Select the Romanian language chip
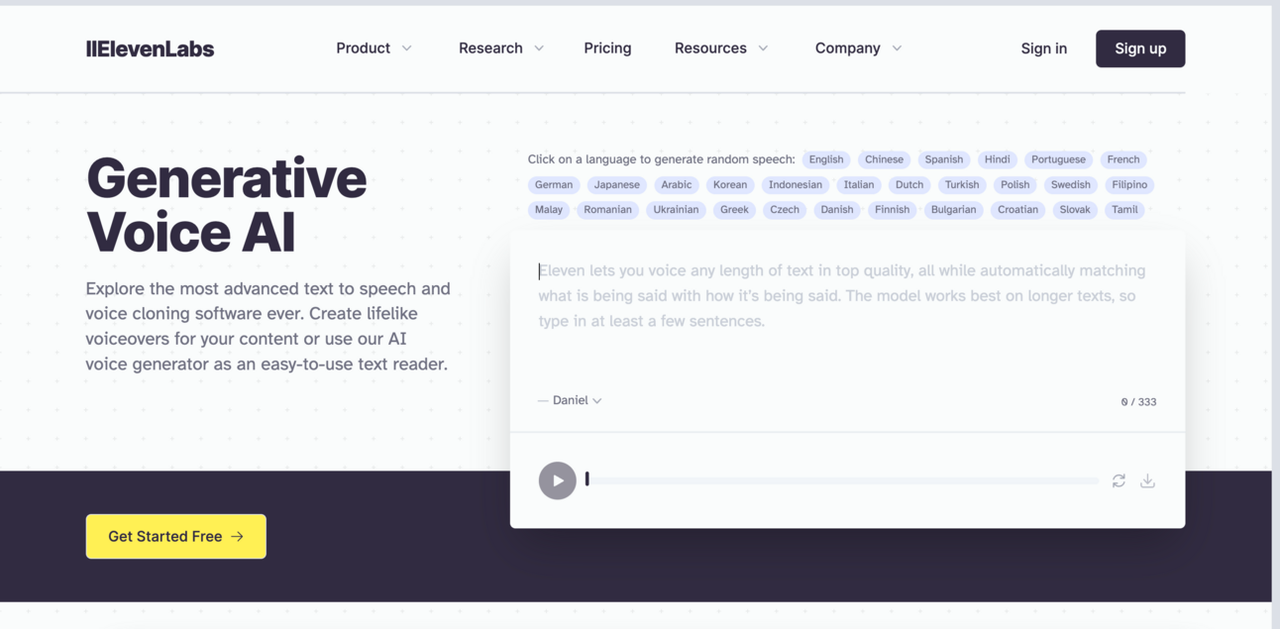The width and height of the screenshot is (1280, 629). coord(608,209)
